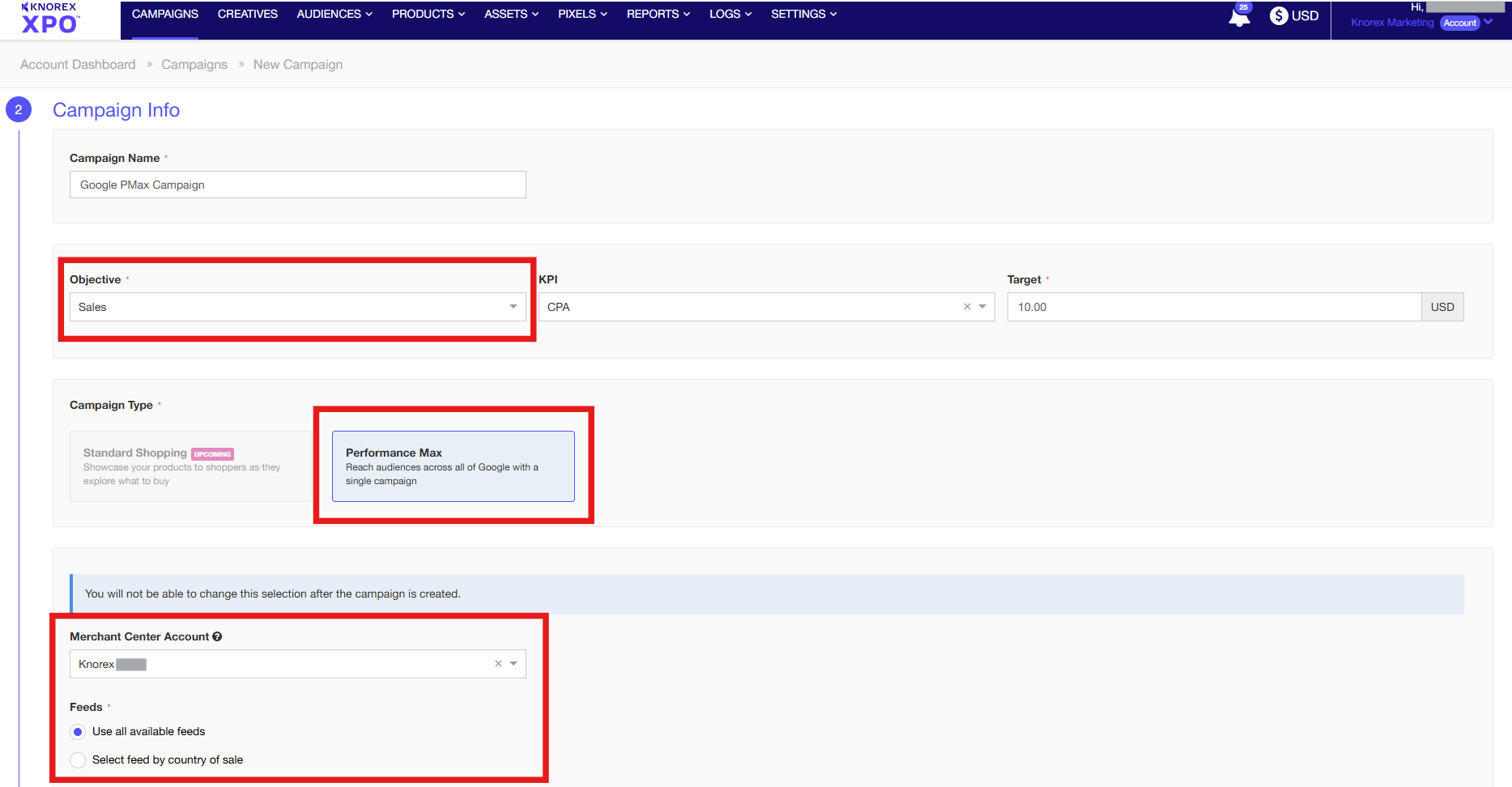This screenshot has height=787, width=1512.
Task: Expand the Logs menu
Action: [730, 15]
